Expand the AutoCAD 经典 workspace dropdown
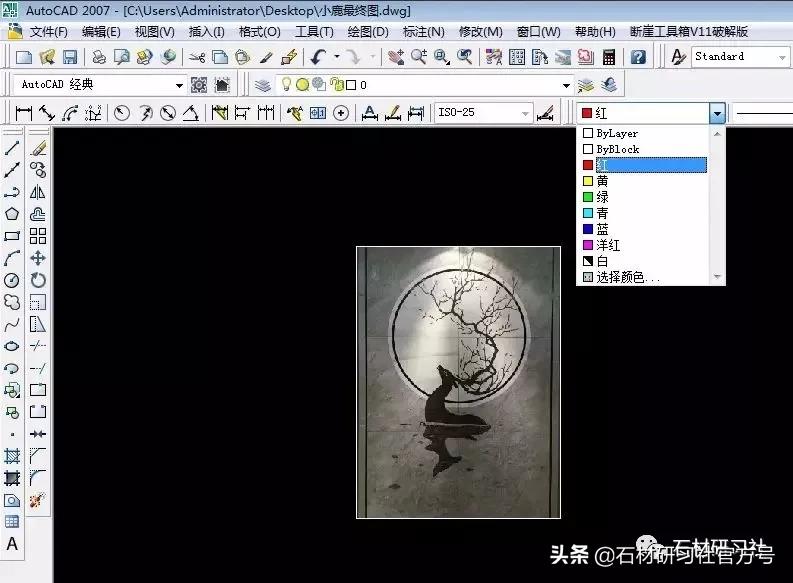793x583 pixels. click(179, 85)
